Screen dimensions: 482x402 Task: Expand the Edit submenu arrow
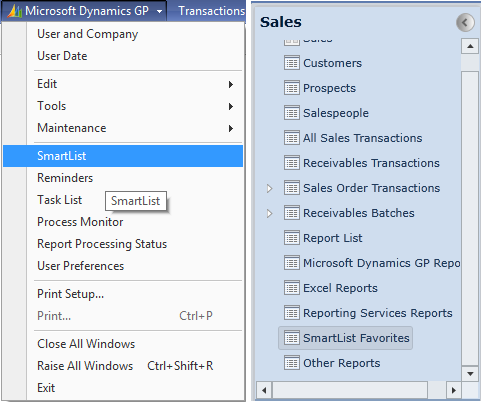(231, 84)
